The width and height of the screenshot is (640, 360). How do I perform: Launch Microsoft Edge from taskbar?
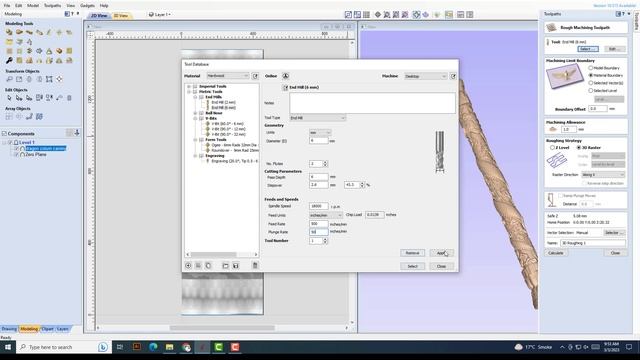(153, 347)
